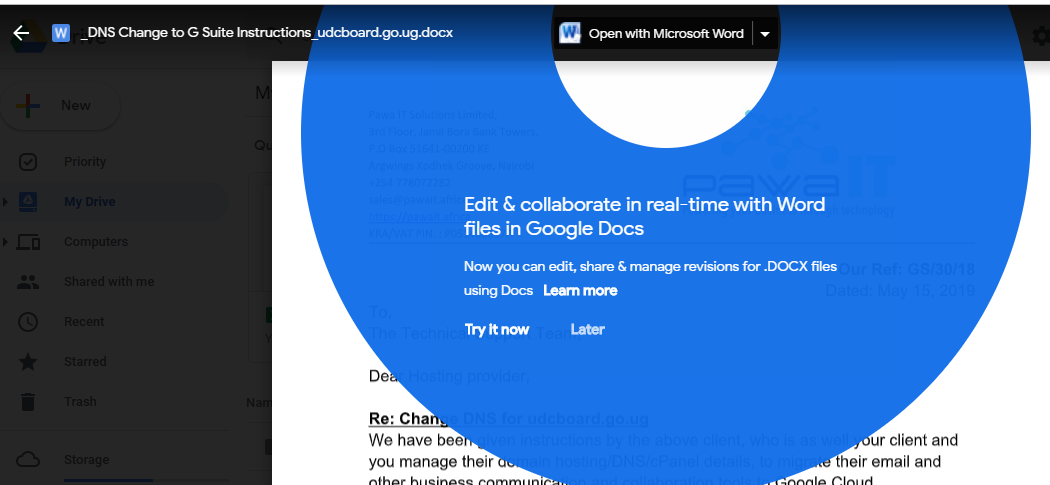Click Try it now in the promo

(497, 330)
